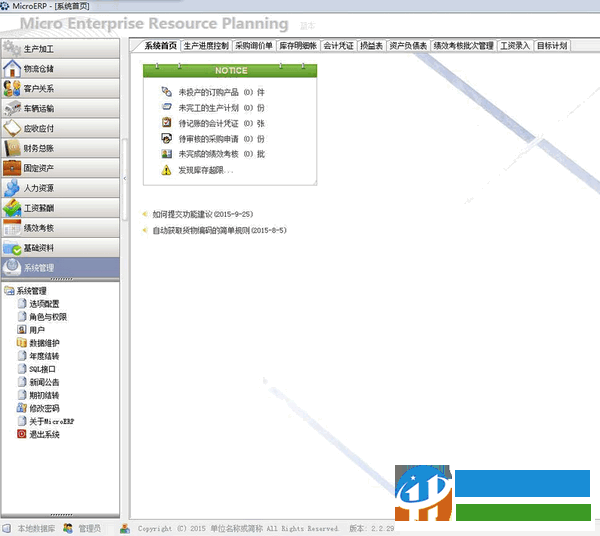600x536 pixels.
Task: Click the 绩效考核 calendar icon
Action: pos(12,228)
